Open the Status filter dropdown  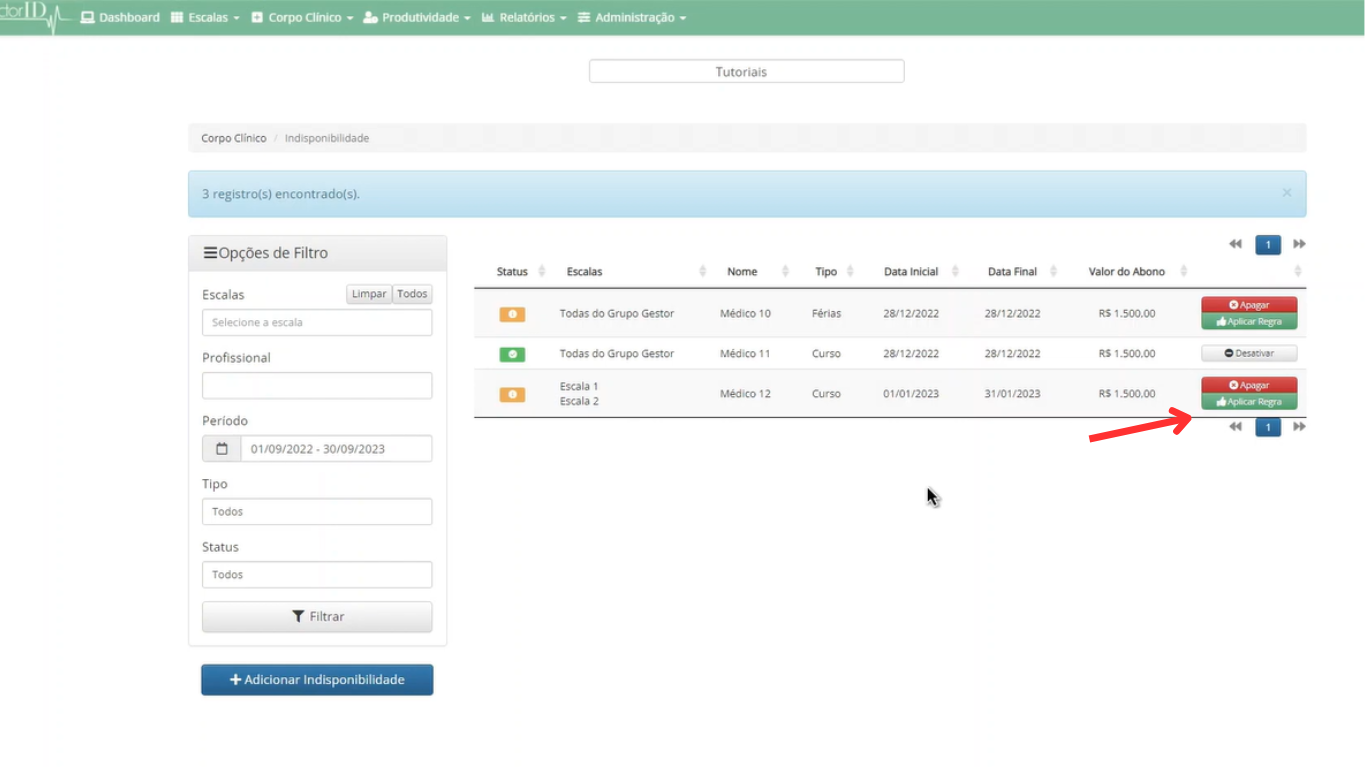[x=317, y=575]
